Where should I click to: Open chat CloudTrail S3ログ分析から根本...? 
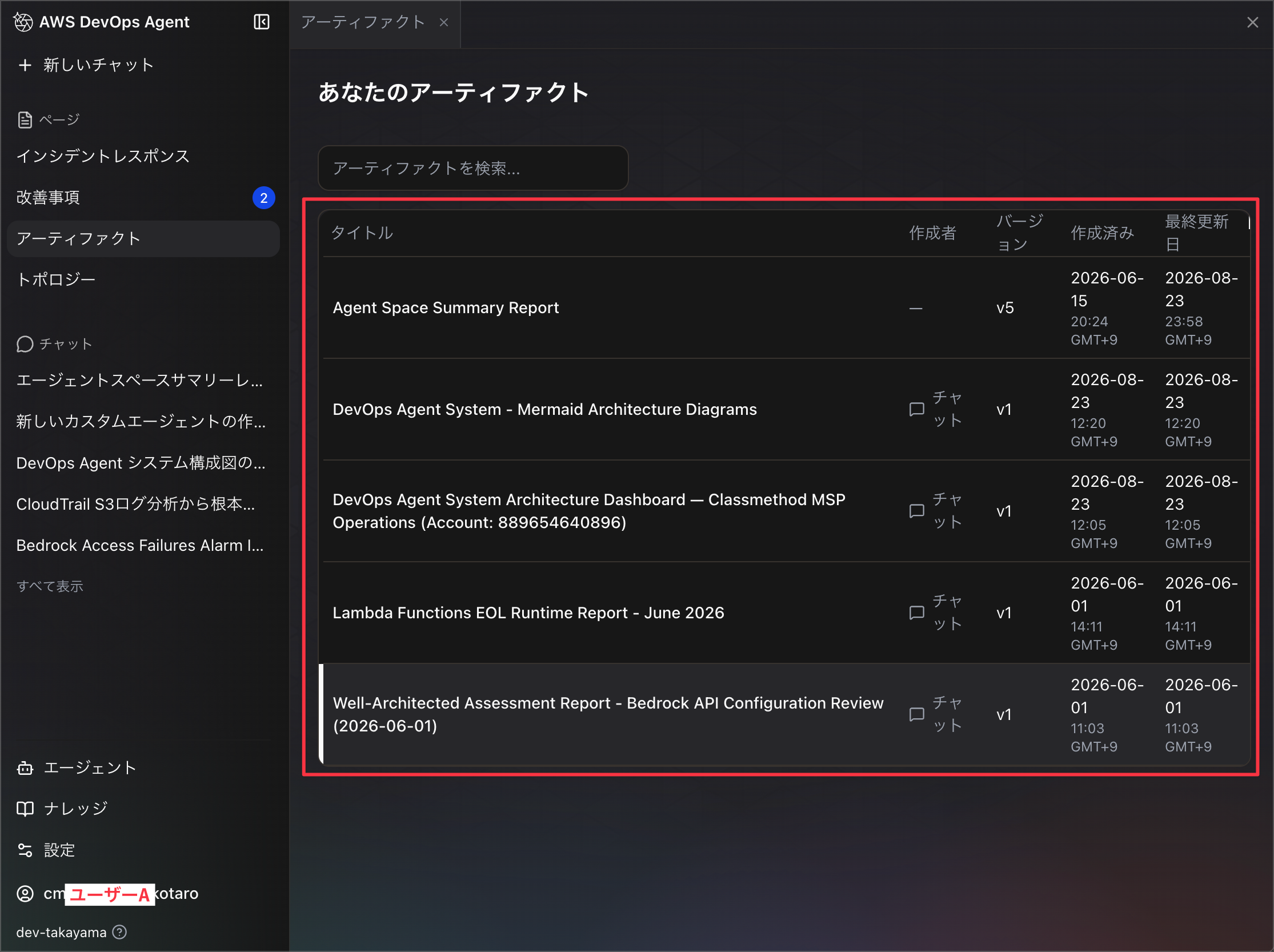click(136, 504)
